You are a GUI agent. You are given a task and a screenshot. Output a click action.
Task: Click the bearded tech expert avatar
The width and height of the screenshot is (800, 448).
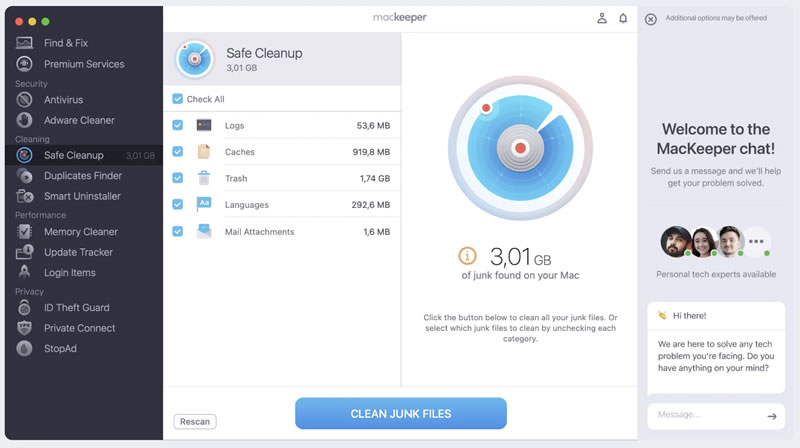[676, 241]
